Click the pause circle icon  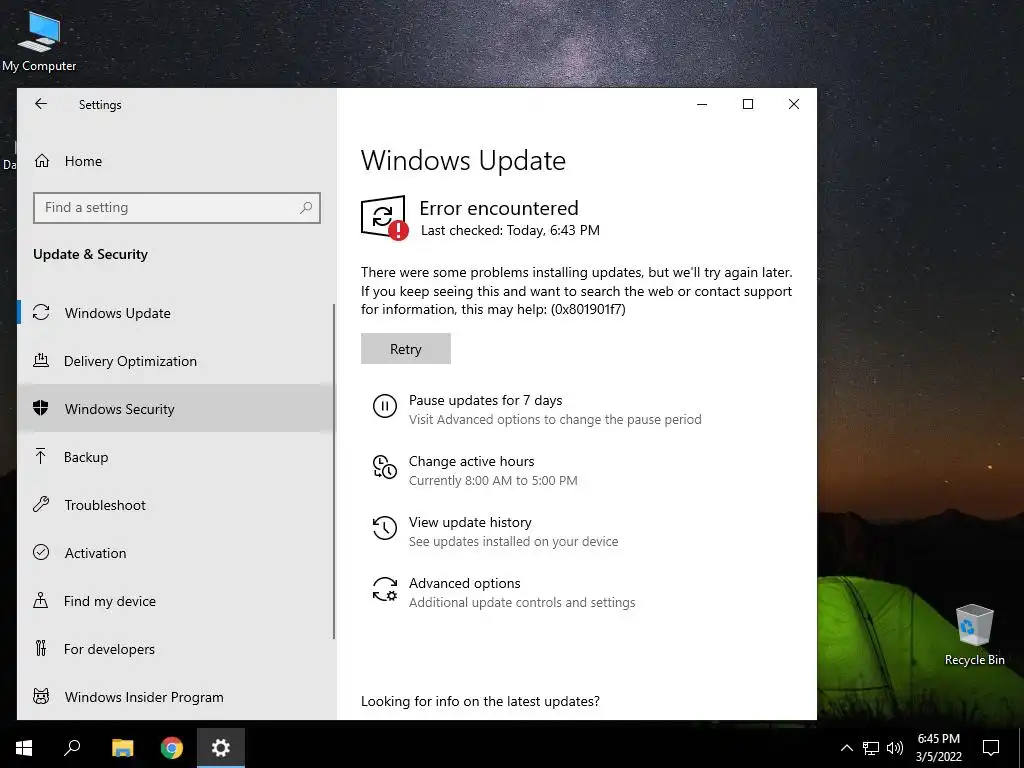385,406
